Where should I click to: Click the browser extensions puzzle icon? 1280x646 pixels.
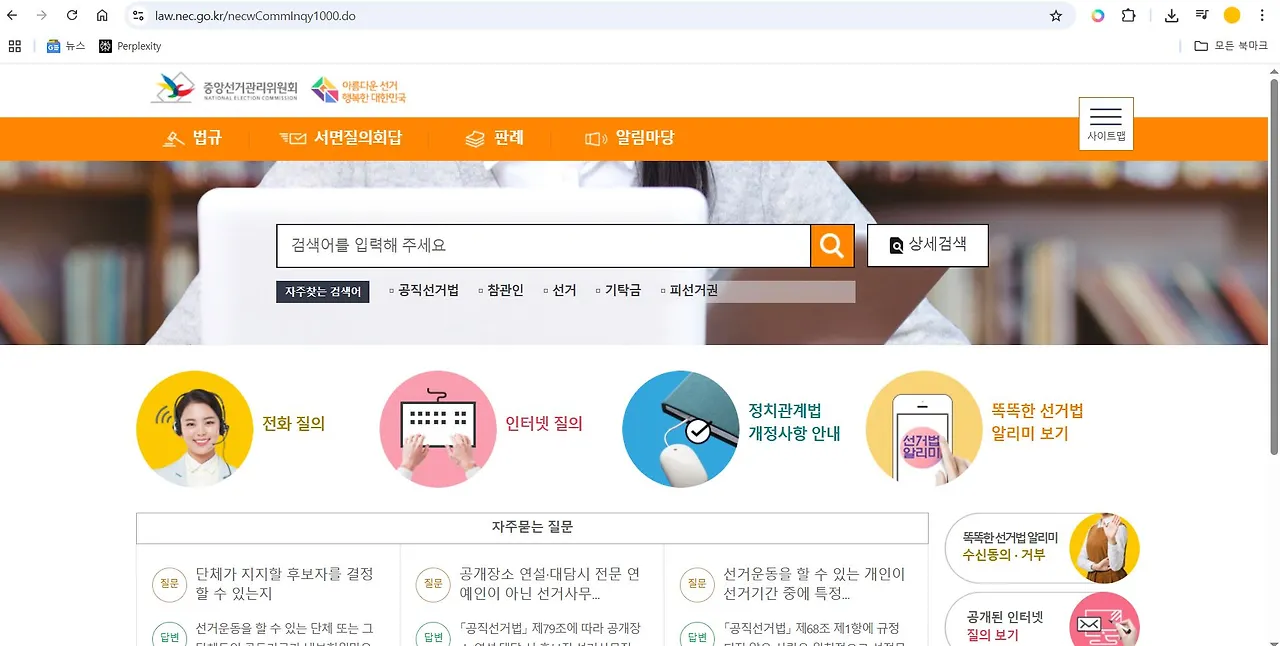point(1128,15)
